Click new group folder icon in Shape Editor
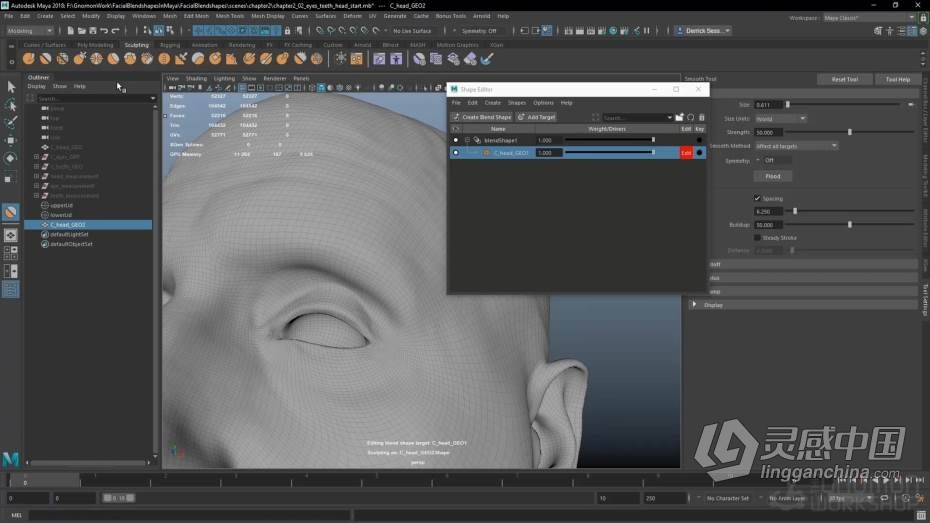The image size is (930, 523). click(x=680, y=117)
